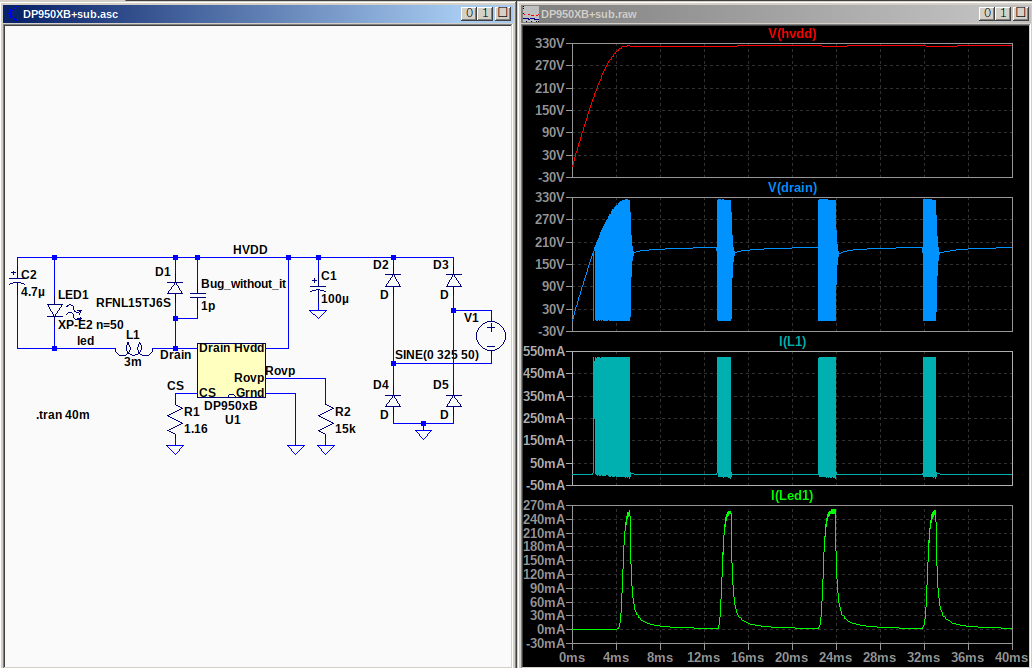
Task: Select the SINE(0 325 50) source value text
Action: (x=437, y=355)
